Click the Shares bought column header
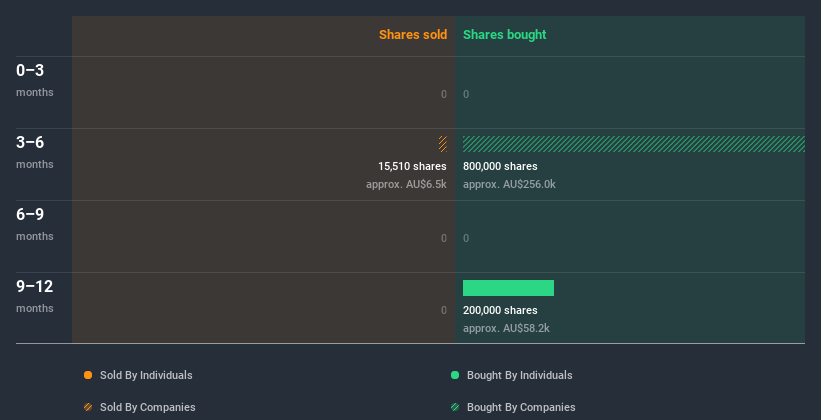 point(504,35)
